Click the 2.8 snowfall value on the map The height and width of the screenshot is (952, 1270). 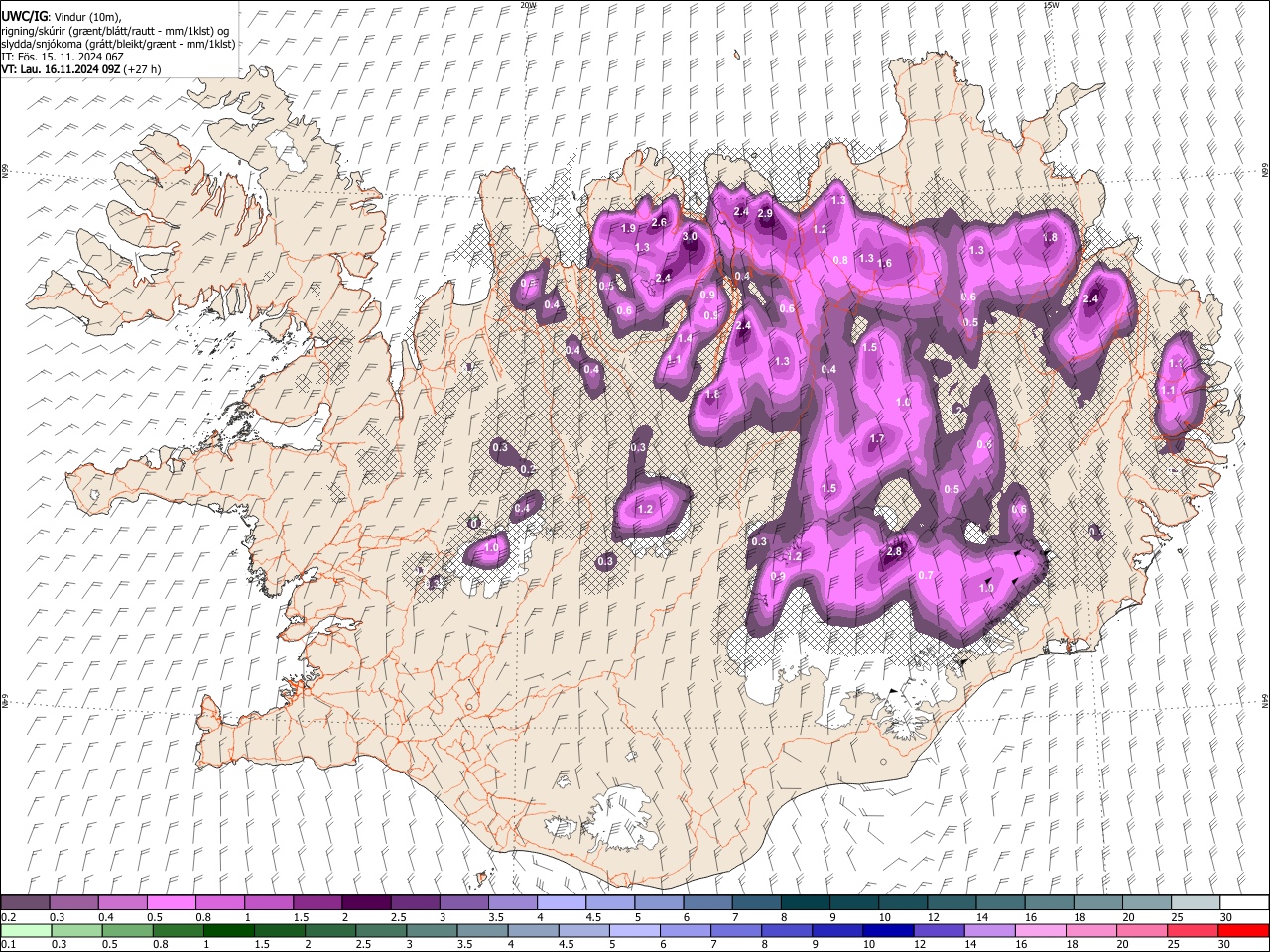(894, 551)
